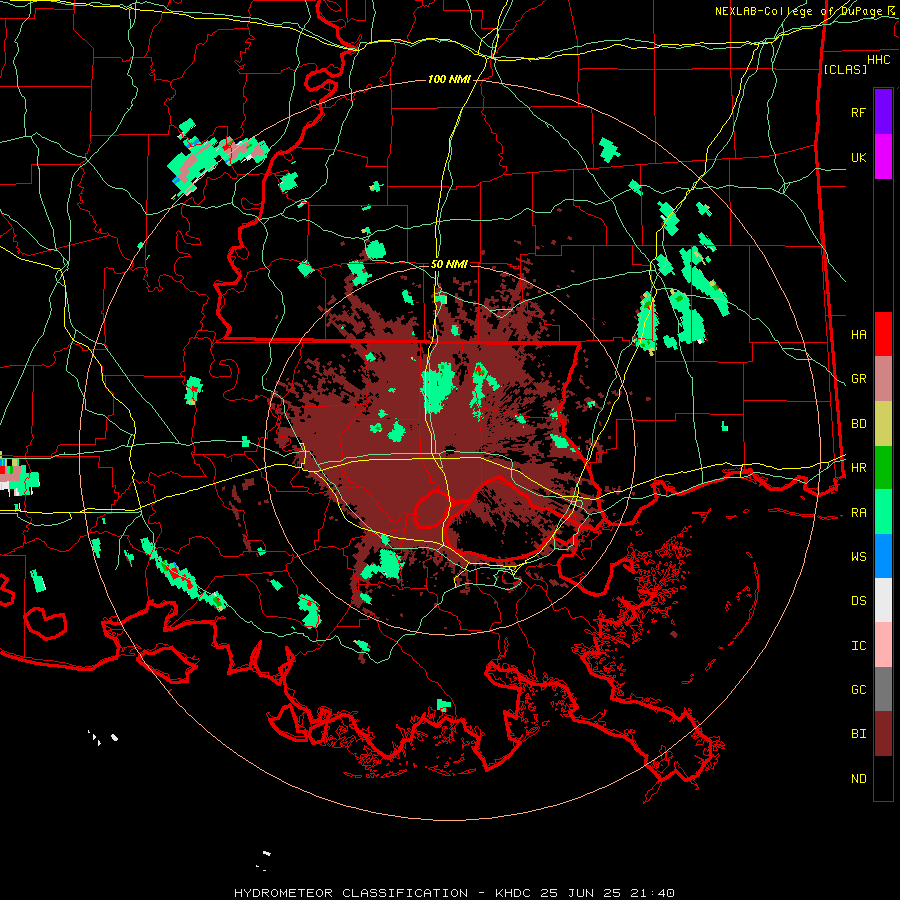Click the RF purple legend swatch

(x=883, y=112)
